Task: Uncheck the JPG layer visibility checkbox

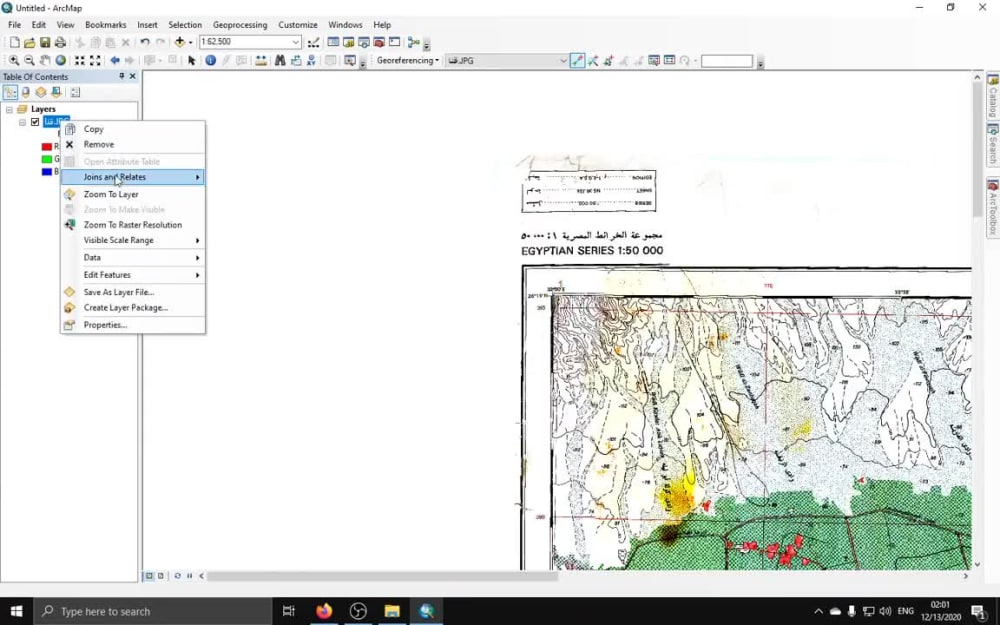Action: [x=35, y=122]
